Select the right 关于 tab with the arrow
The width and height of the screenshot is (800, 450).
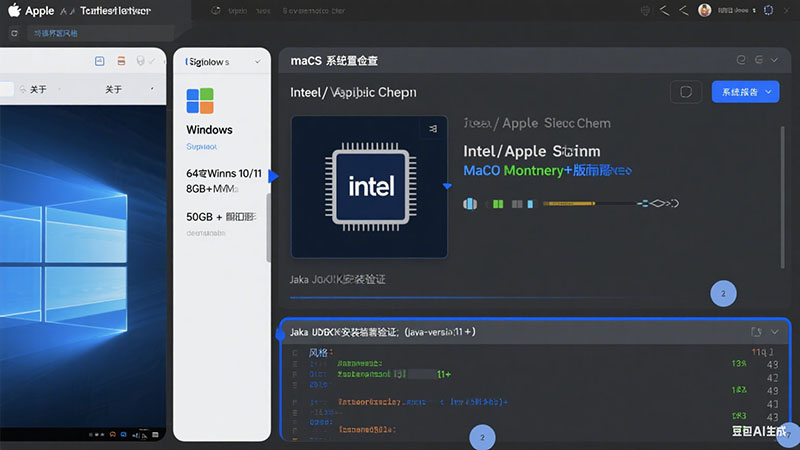point(113,90)
